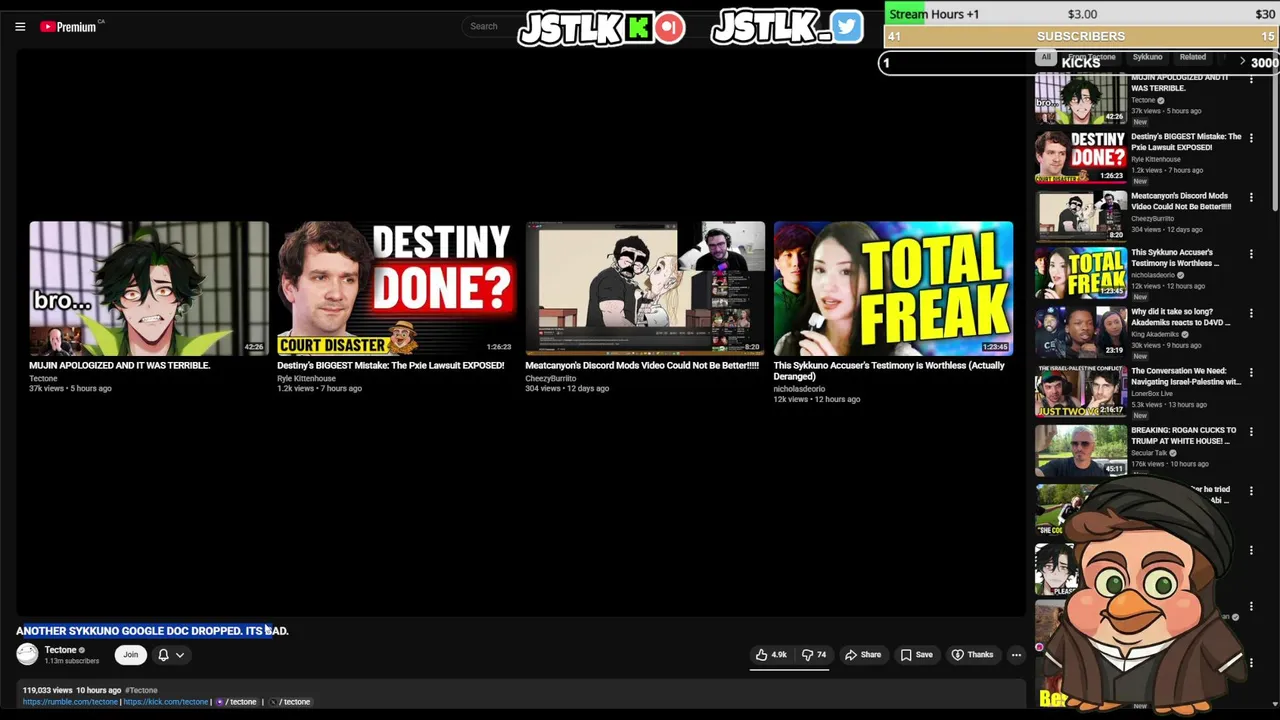Select the Sykkuno filter chip

pos(1147,57)
